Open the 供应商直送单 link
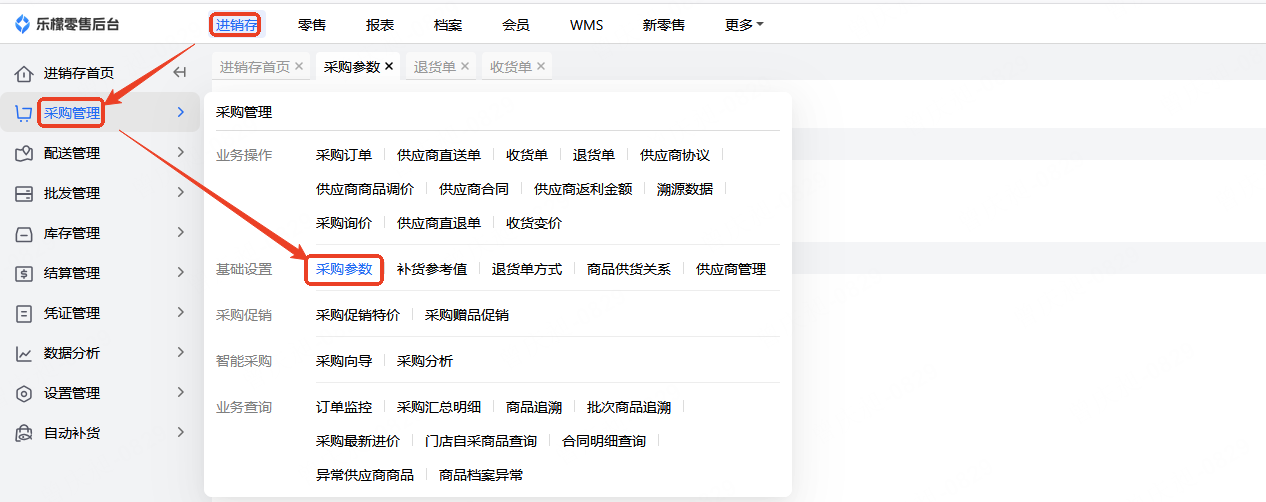This screenshot has height=502, width=1266. pos(439,155)
